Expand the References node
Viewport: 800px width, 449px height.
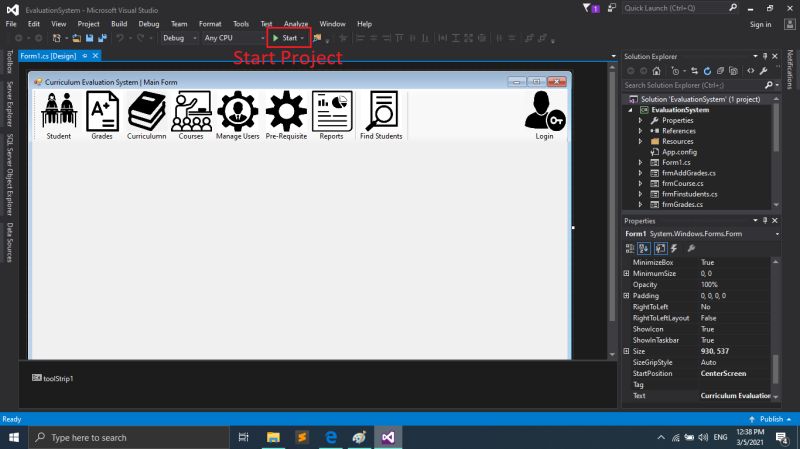(x=640, y=131)
